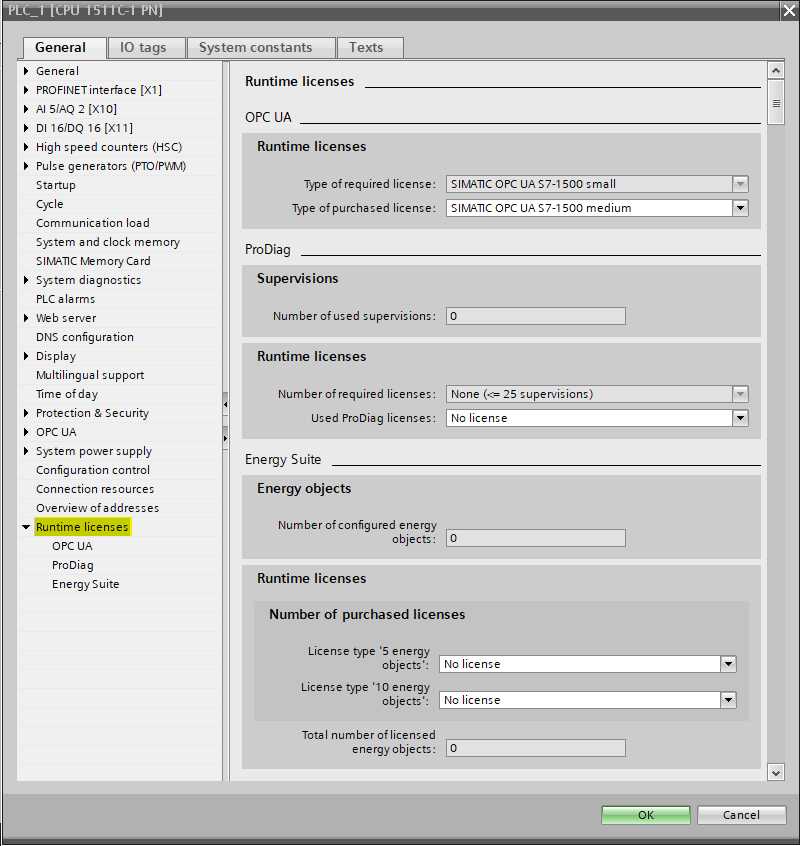The height and width of the screenshot is (846, 800).
Task: Cancel the properties dialog
Action: tap(741, 815)
